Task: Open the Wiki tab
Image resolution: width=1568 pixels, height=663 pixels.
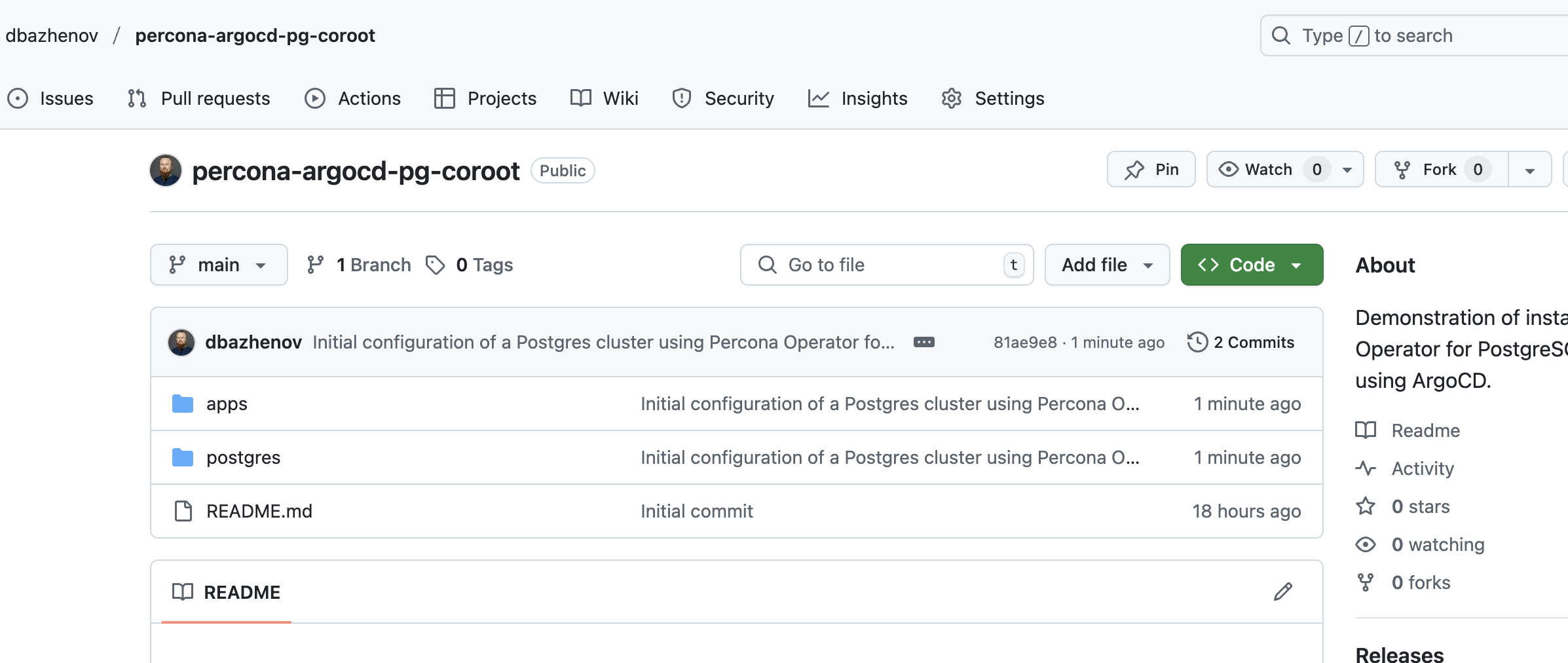Action: pos(604,98)
